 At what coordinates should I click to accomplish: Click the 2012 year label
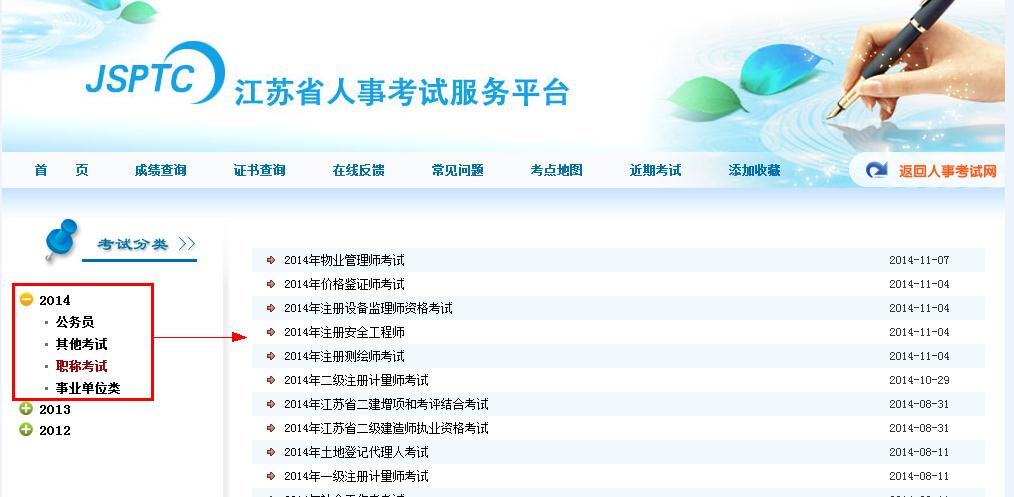tap(55, 431)
